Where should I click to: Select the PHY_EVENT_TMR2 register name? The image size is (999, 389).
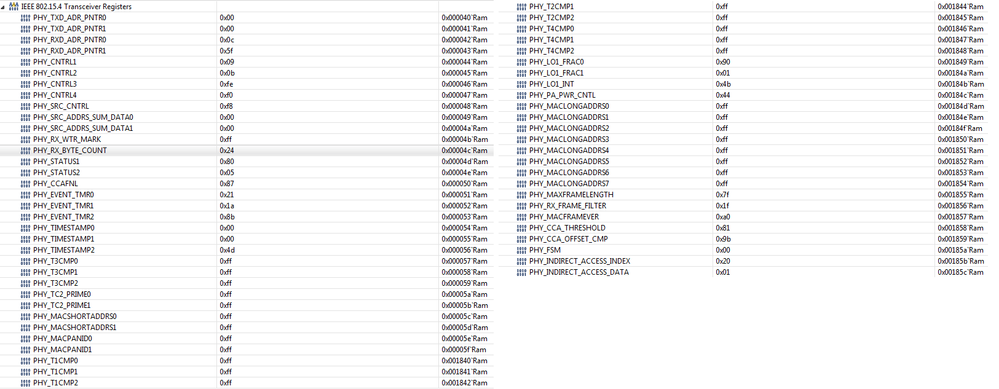[64, 216]
